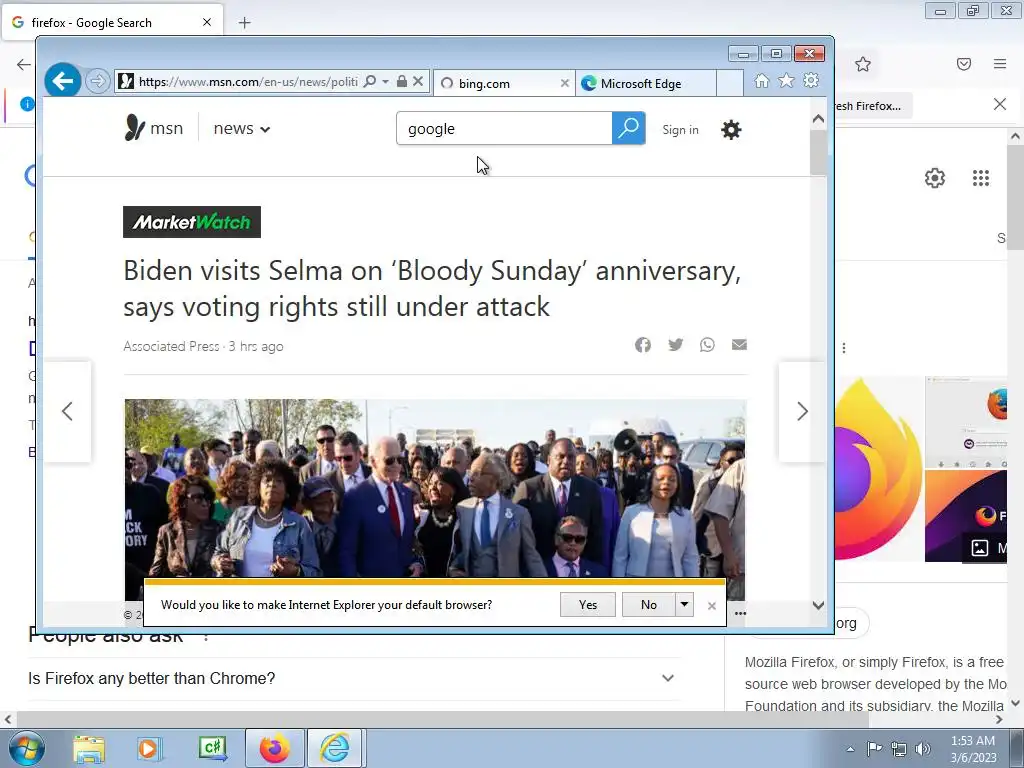Click No on default browser prompt

[648, 605]
